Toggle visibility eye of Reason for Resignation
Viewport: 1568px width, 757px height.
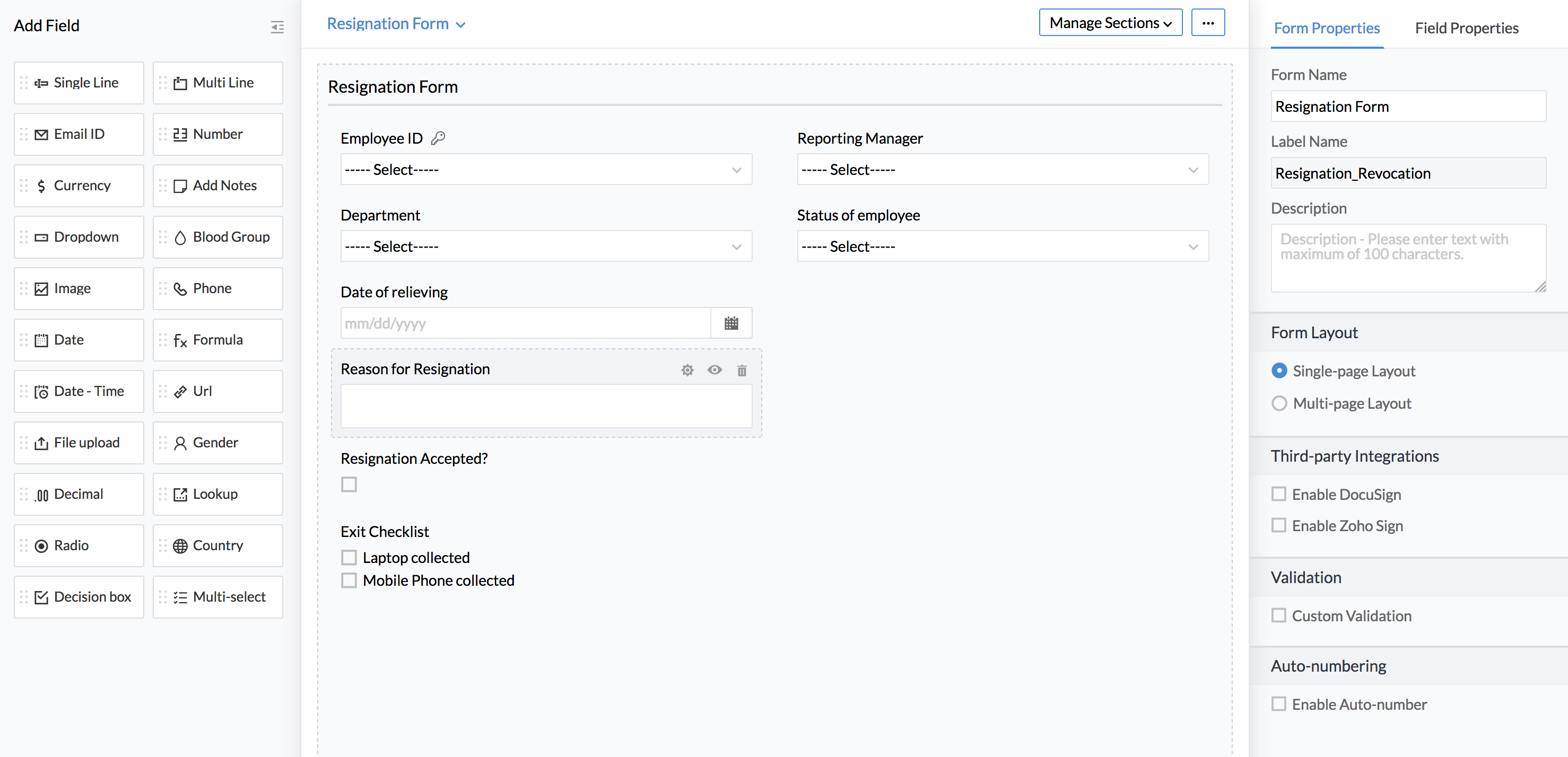tap(715, 370)
